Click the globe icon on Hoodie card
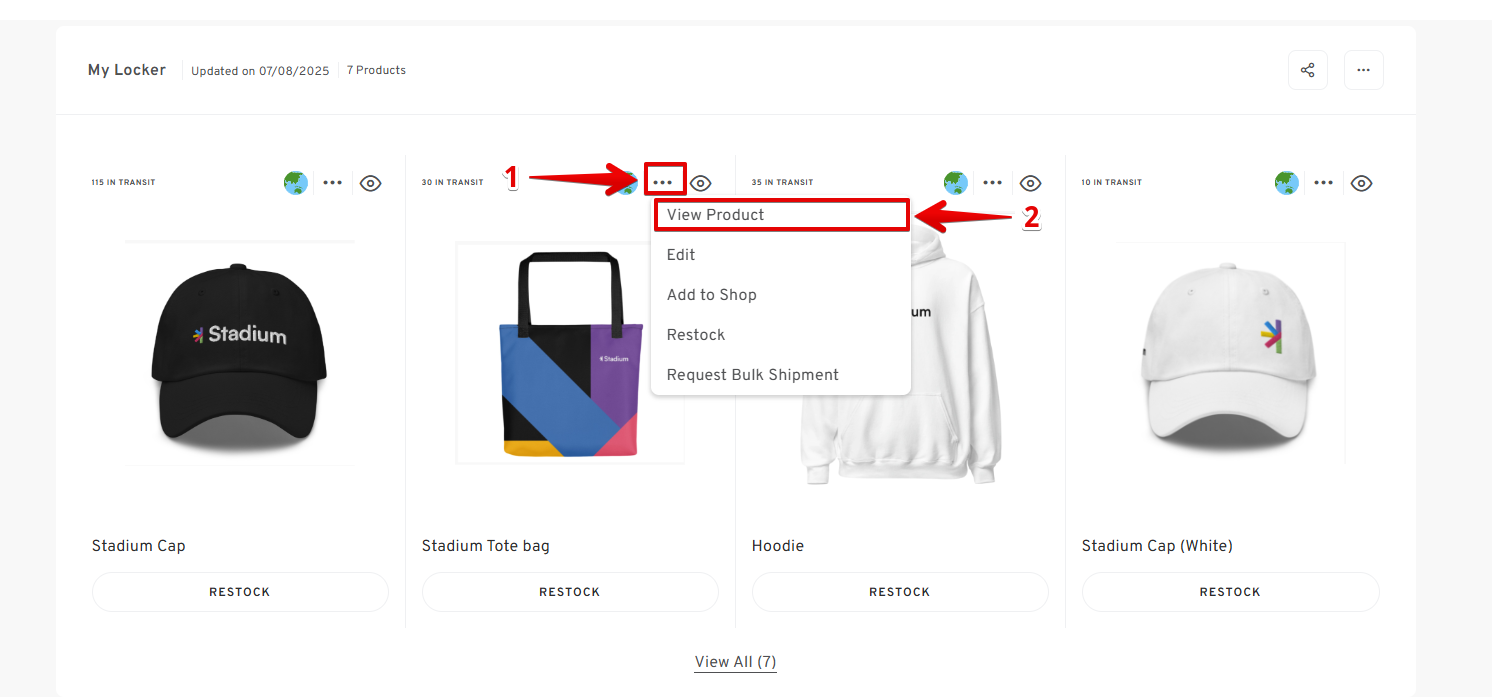1492x697 pixels. click(956, 183)
